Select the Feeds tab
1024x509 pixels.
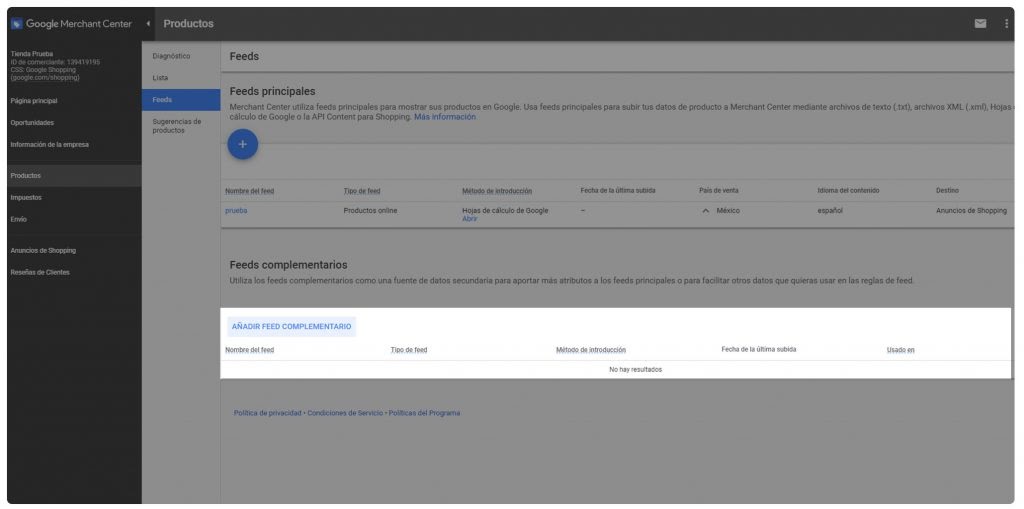181,100
